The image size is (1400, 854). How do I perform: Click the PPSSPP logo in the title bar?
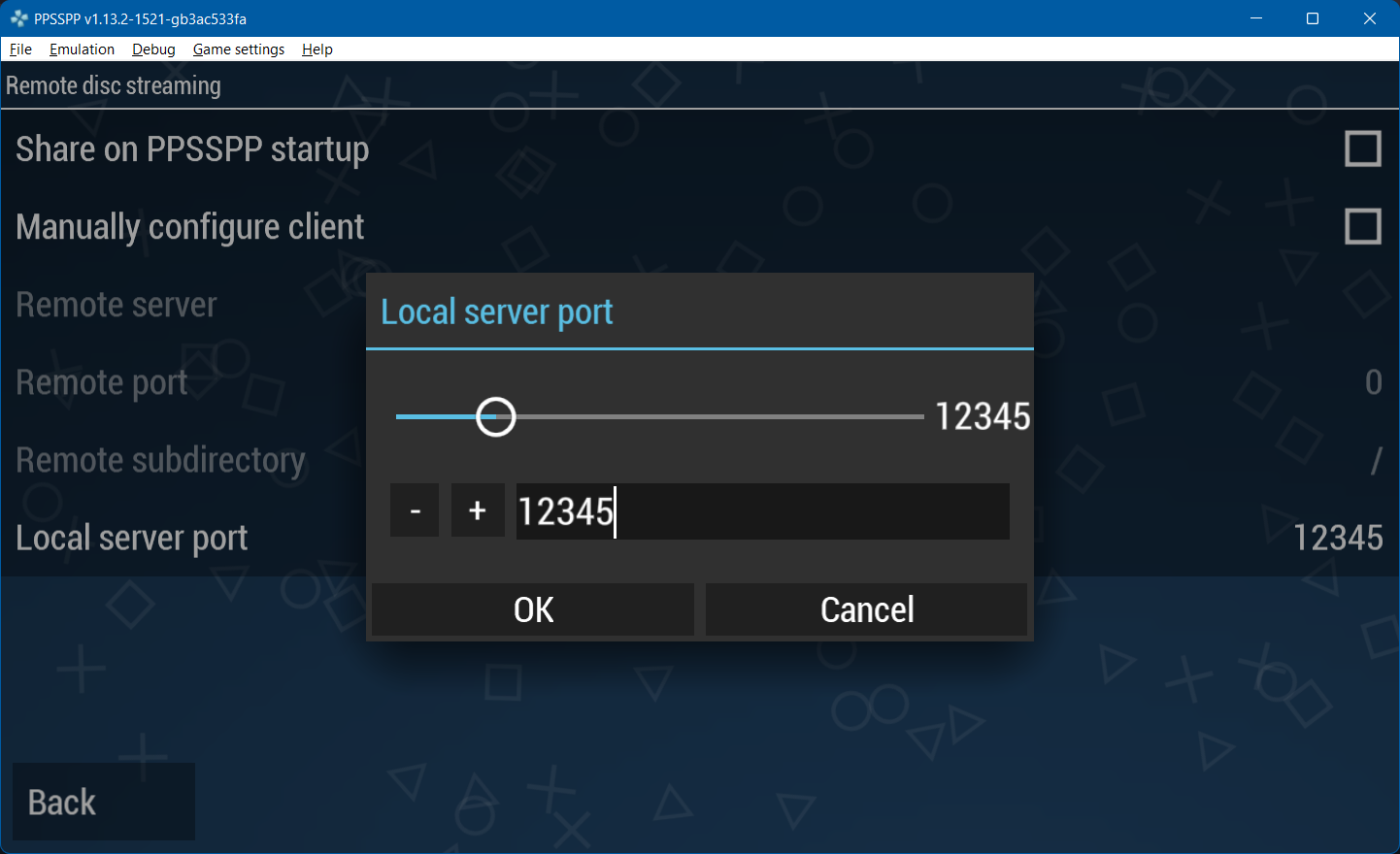(x=17, y=17)
